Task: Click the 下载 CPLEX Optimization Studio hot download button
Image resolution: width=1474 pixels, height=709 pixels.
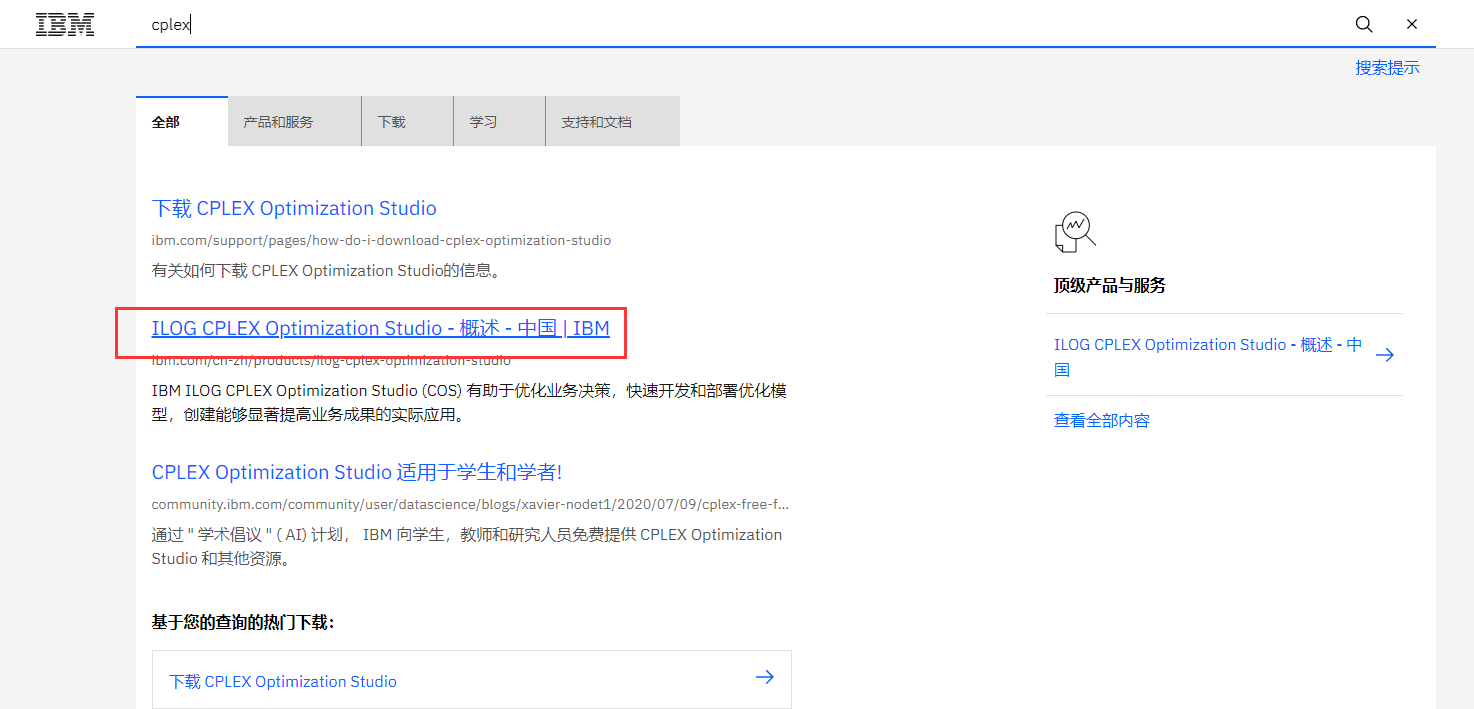Action: pyautogui.click(x=283, y=680)
